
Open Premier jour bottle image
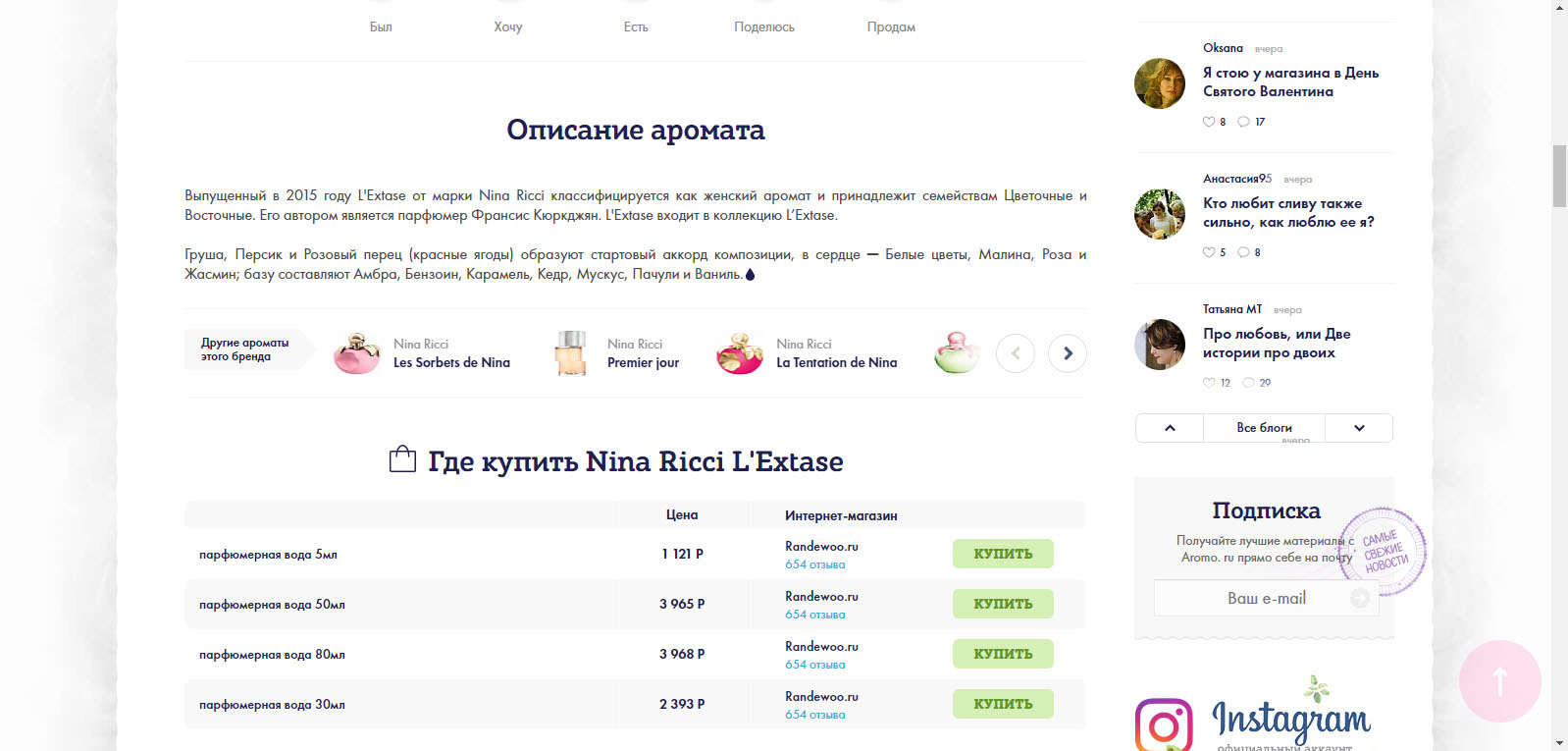pyautogui.click(x=570, y=353)
